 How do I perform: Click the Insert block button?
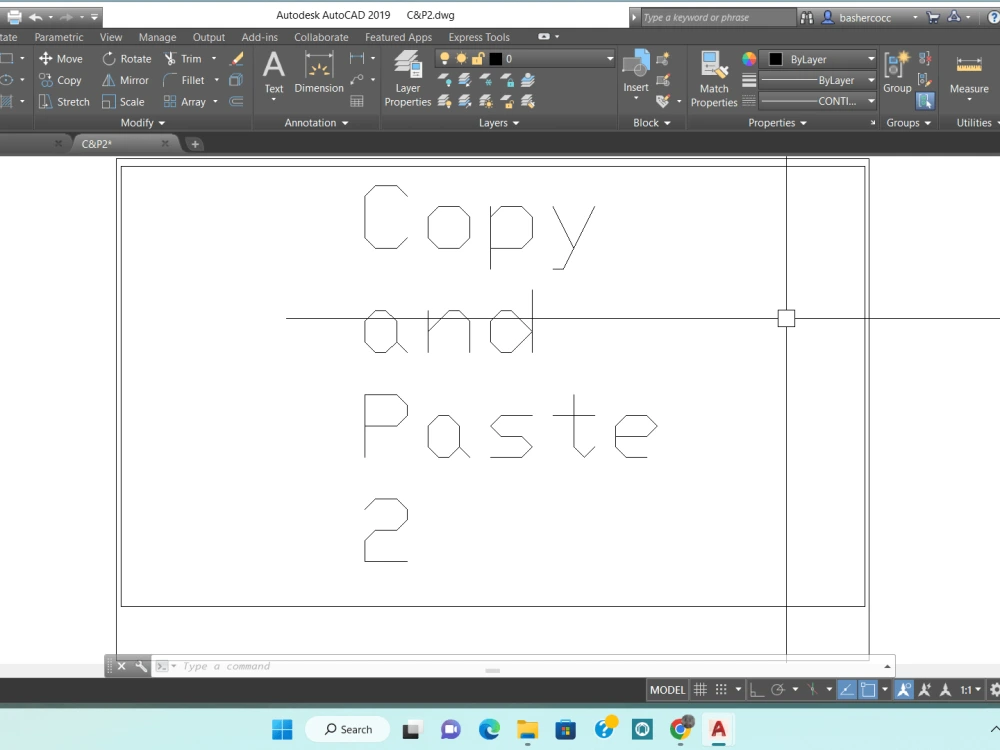[636, 71]
